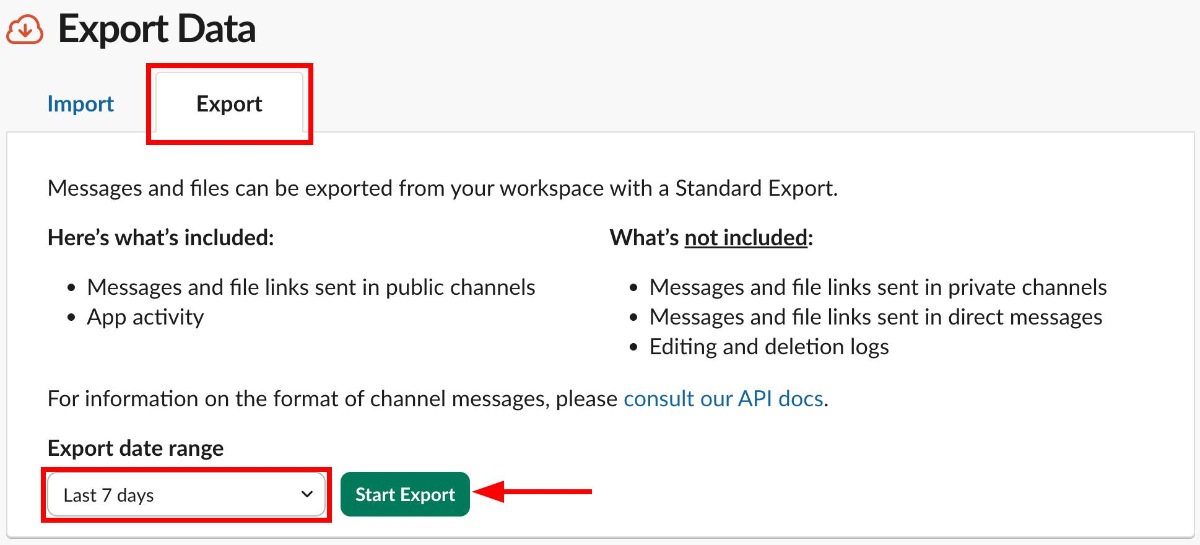Screen dimensions: 1200x545
Task: Expand the date range dropdown chevron arrow
Action: [307, 494]
